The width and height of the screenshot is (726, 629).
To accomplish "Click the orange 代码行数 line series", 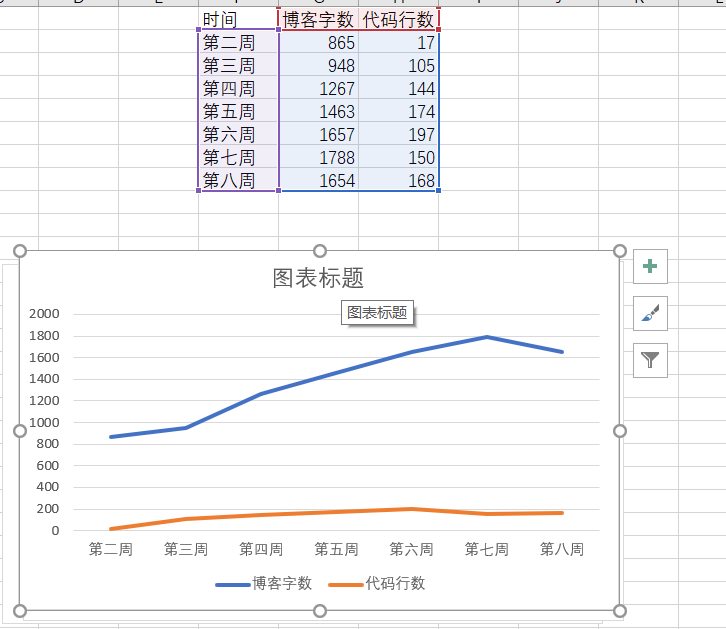I will (x=337, y=512).
